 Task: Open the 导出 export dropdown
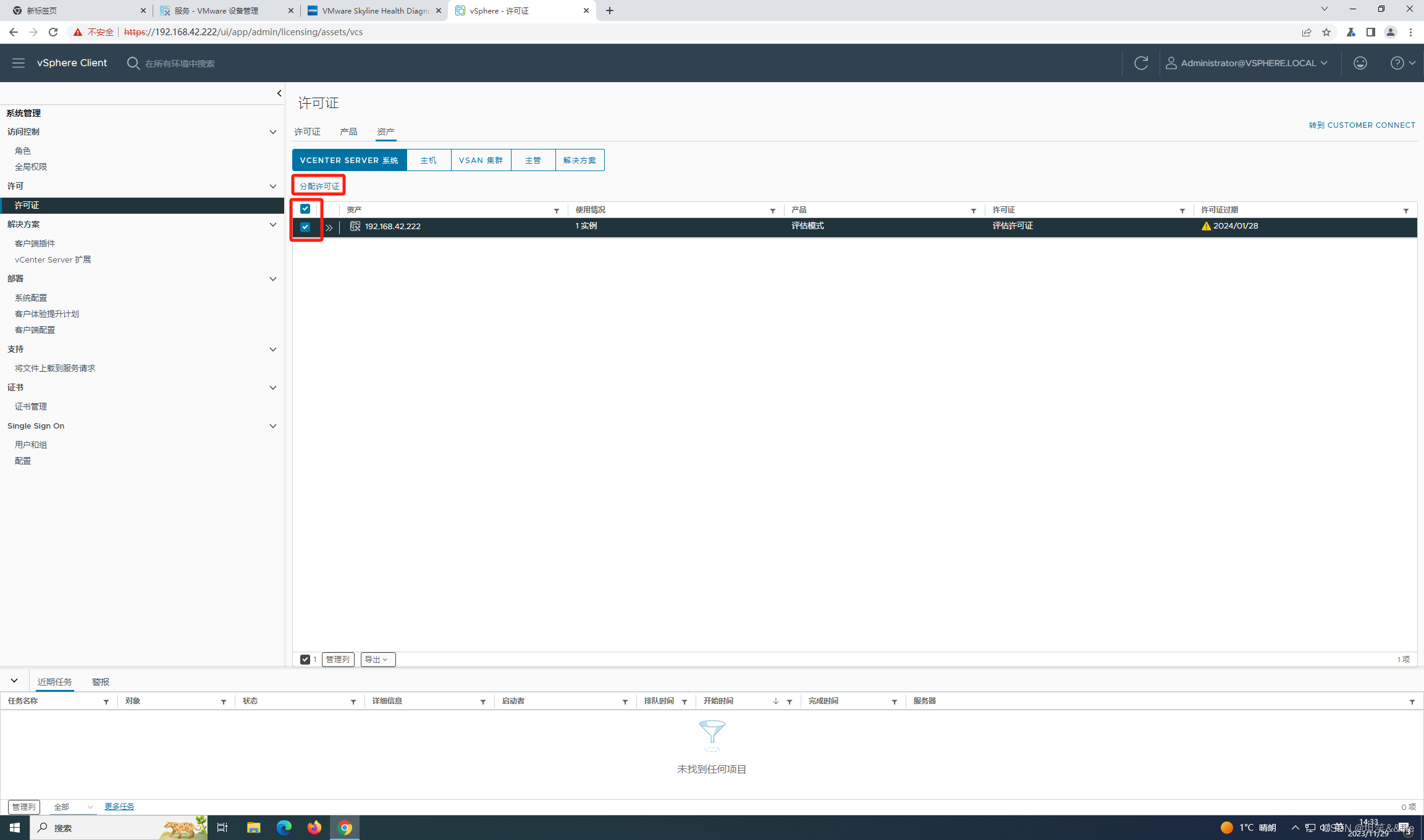tap(377, 660)
